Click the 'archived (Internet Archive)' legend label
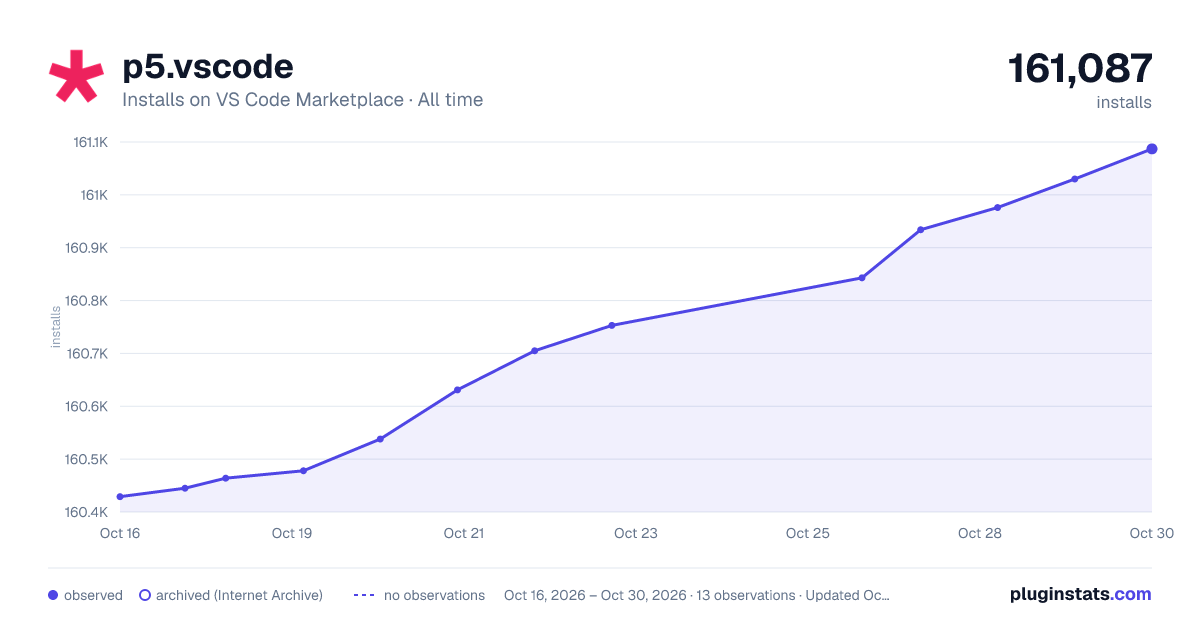This screenshot has height=630, width=1200. click(239, 595)
